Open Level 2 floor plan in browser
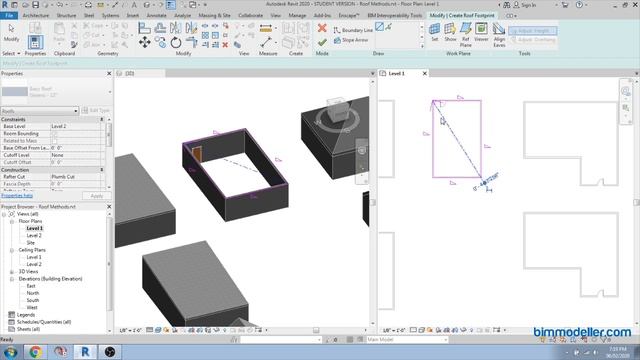Image resolution: width=640 pixels, height=360 pixels. pos(34,236)
